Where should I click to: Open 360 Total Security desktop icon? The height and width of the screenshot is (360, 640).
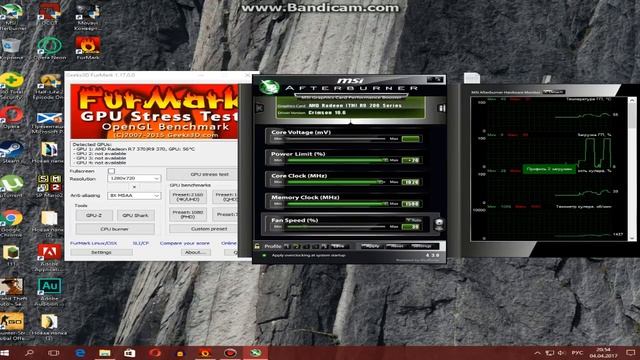(x=11, y=85)
